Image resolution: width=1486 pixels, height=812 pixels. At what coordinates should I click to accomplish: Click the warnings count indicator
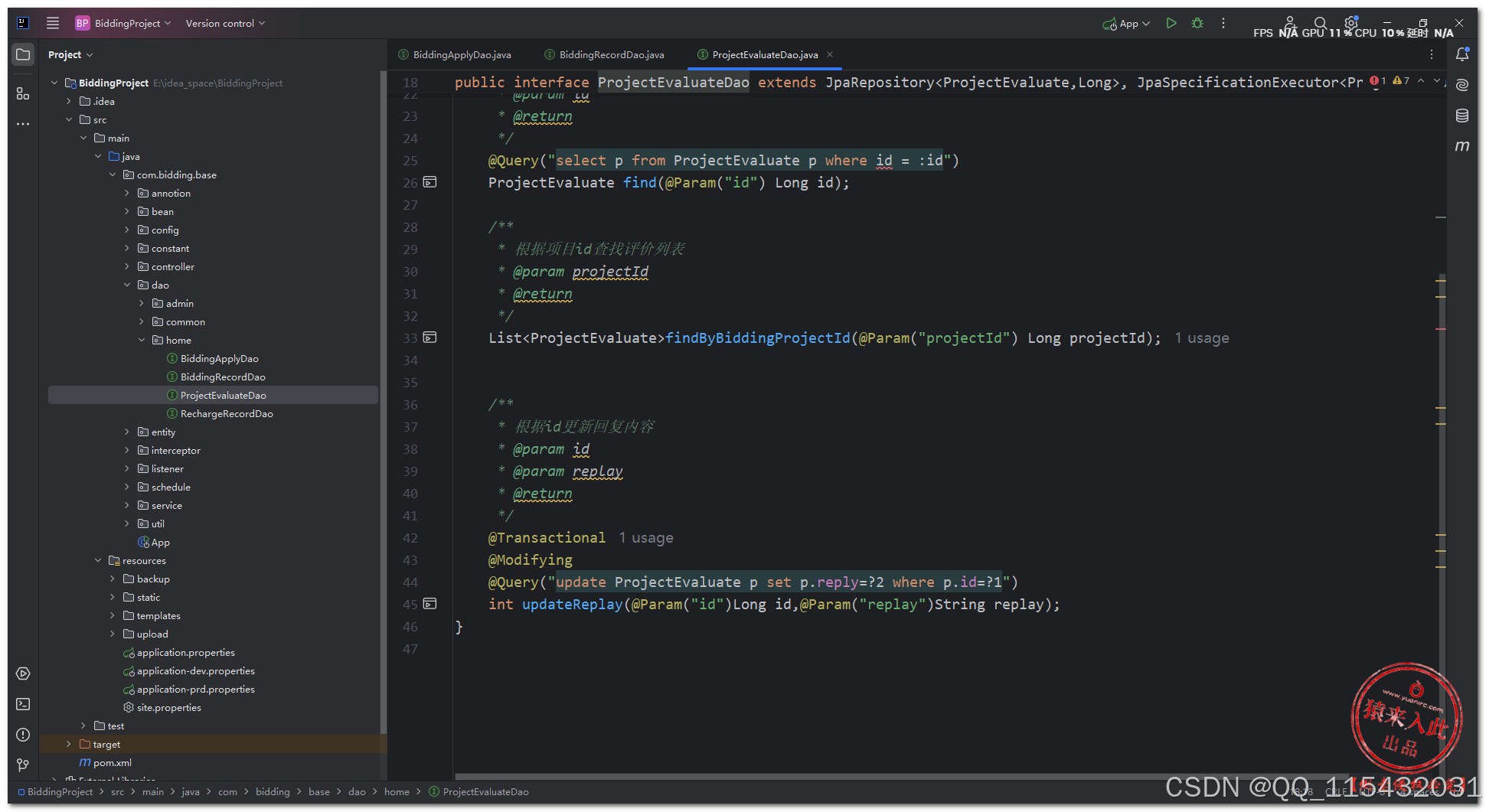click(x=1401, y=80)
